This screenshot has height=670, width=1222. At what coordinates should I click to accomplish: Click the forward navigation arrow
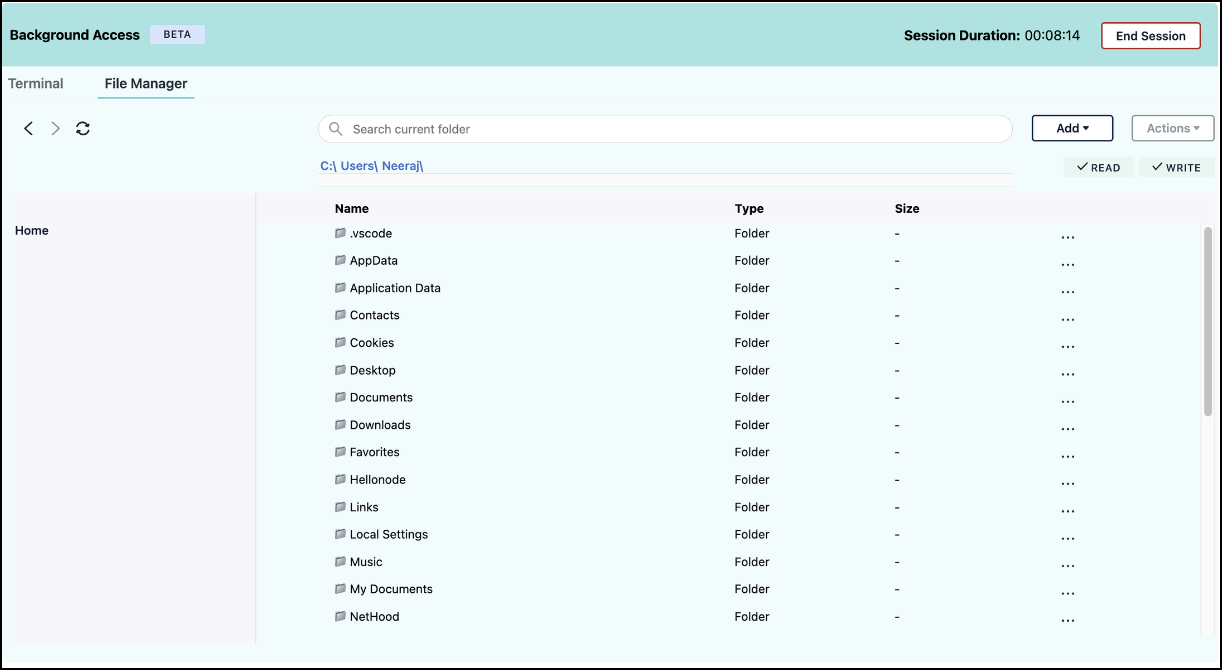(x=56, y=128)
